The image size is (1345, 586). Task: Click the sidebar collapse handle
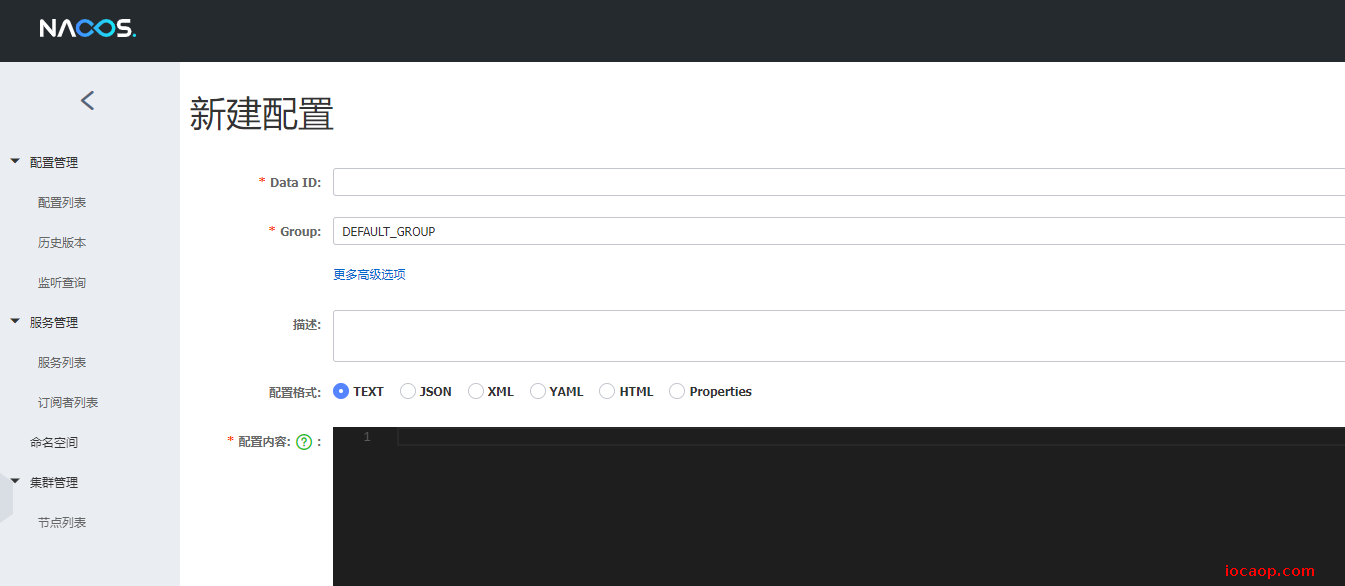(6, 496)
